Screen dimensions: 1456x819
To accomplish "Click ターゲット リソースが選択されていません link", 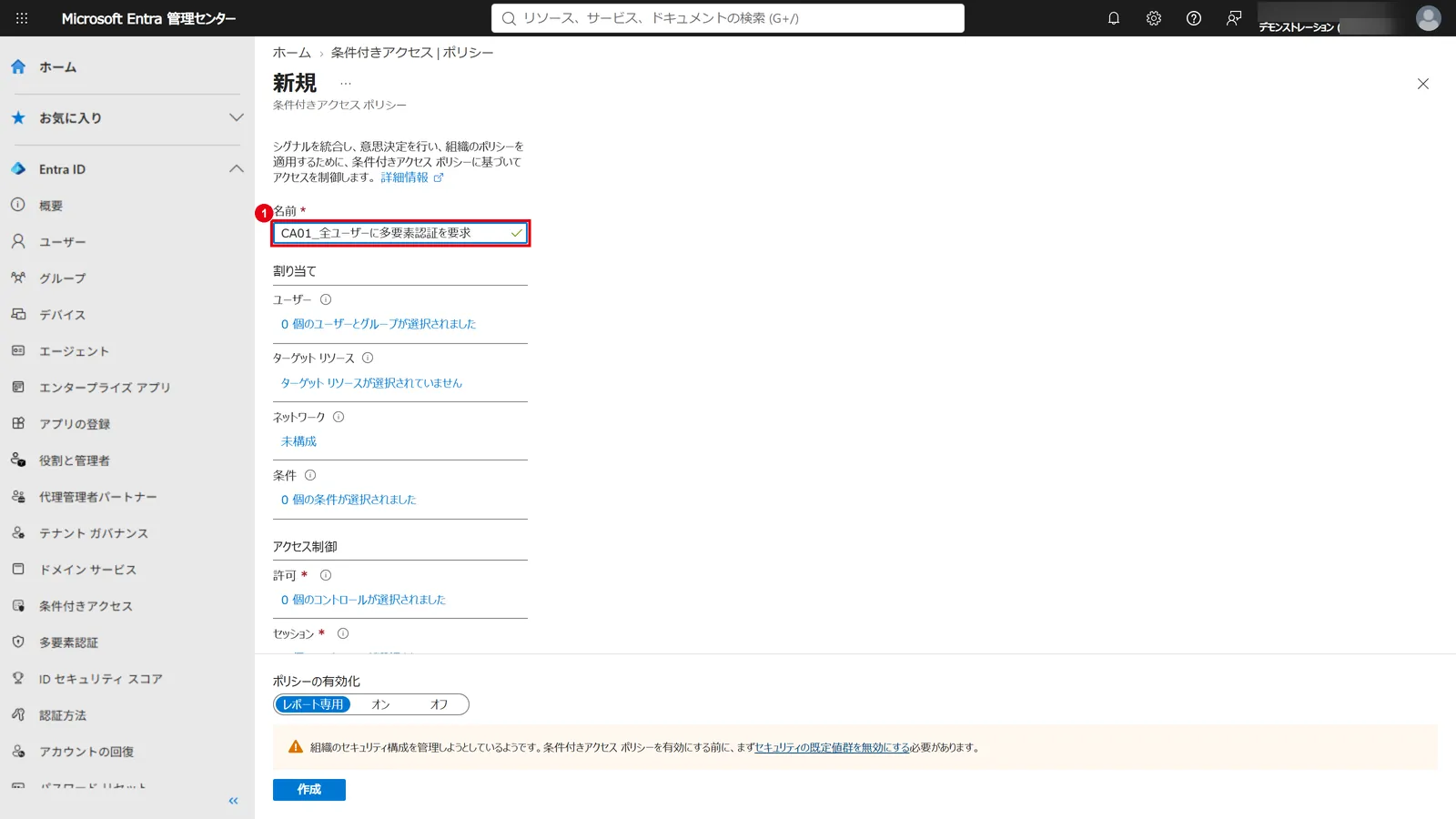I will (x=371, y=383).
